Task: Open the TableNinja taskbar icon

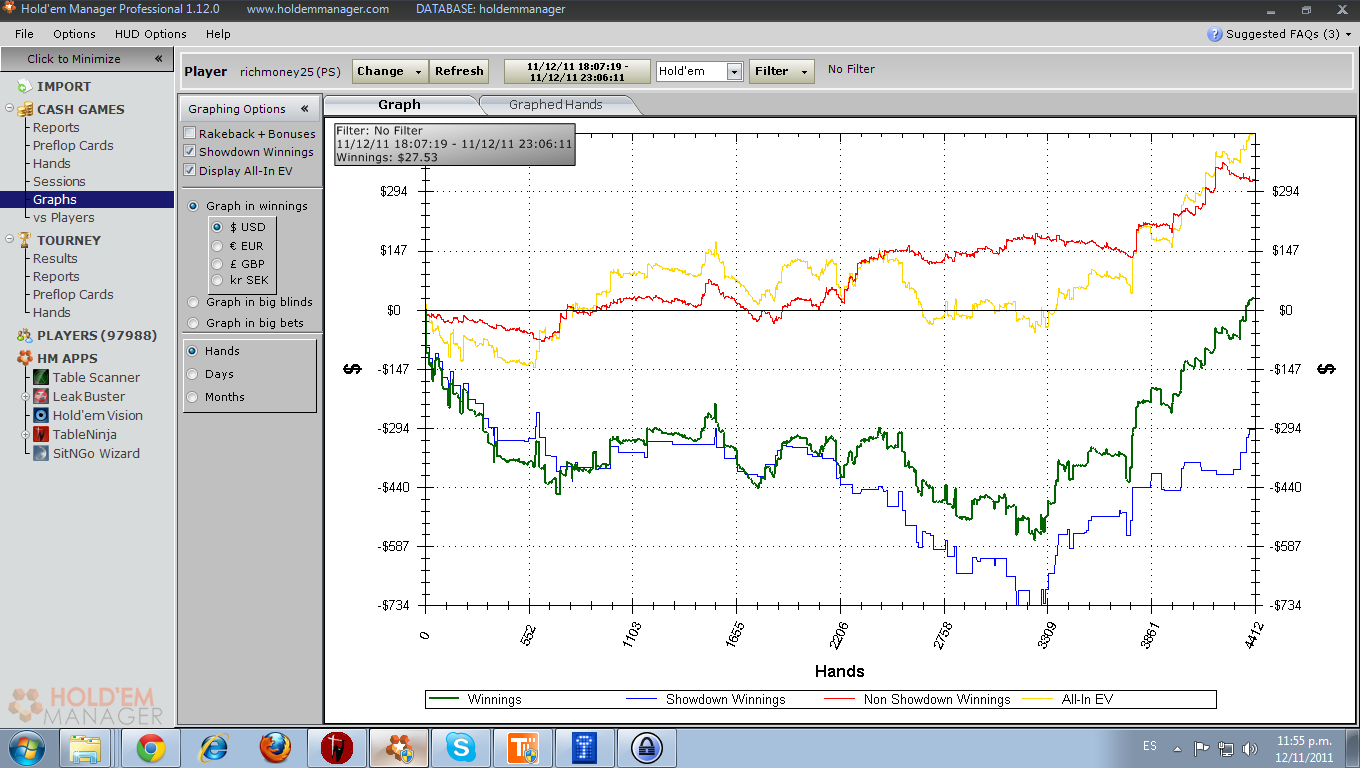Action: pyautogui.click(x=337, y=747)
